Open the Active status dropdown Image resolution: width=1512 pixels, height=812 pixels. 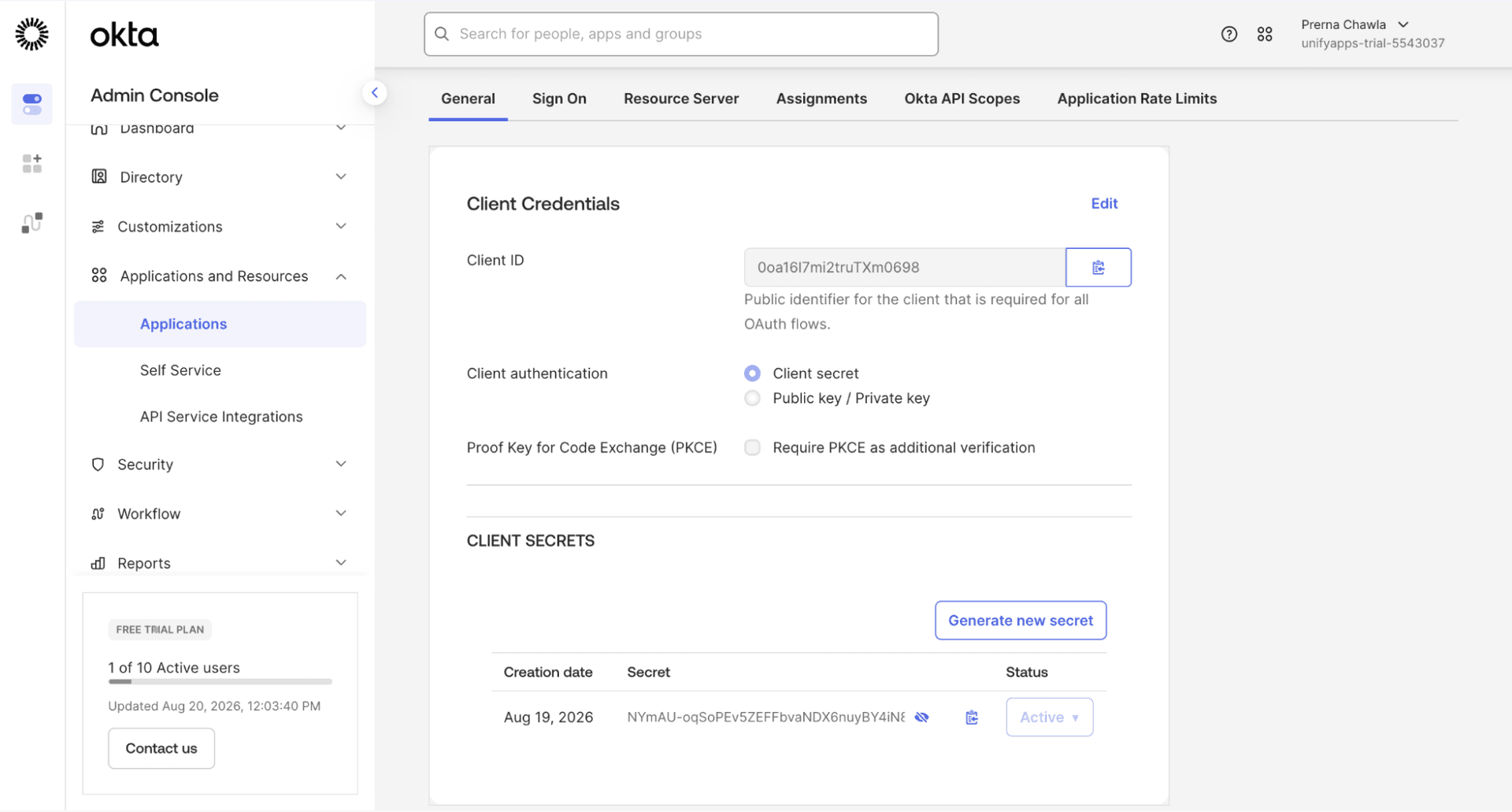[1049, 717]
